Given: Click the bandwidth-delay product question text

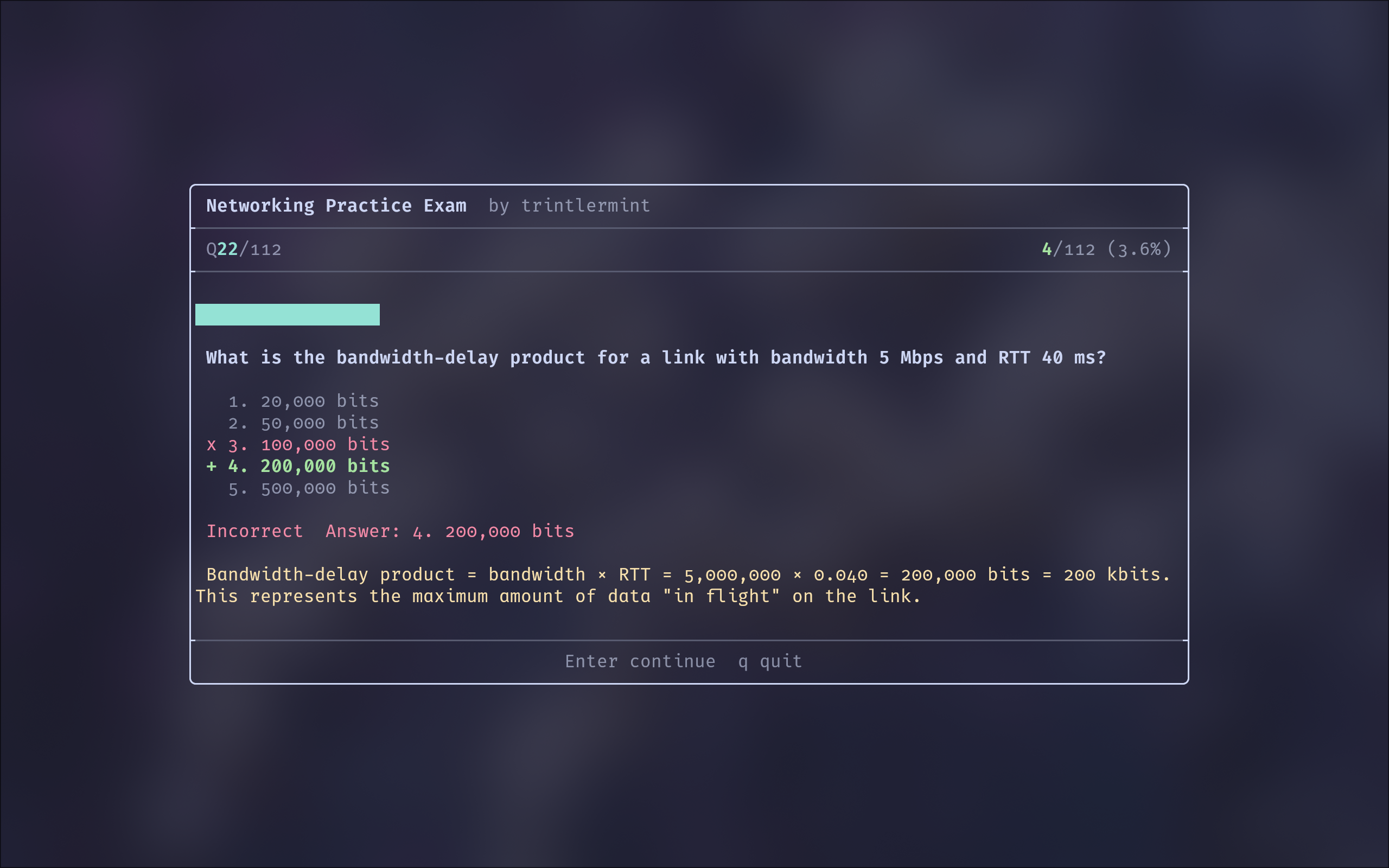Looking at the screenshot, I should tap(655, 358).
